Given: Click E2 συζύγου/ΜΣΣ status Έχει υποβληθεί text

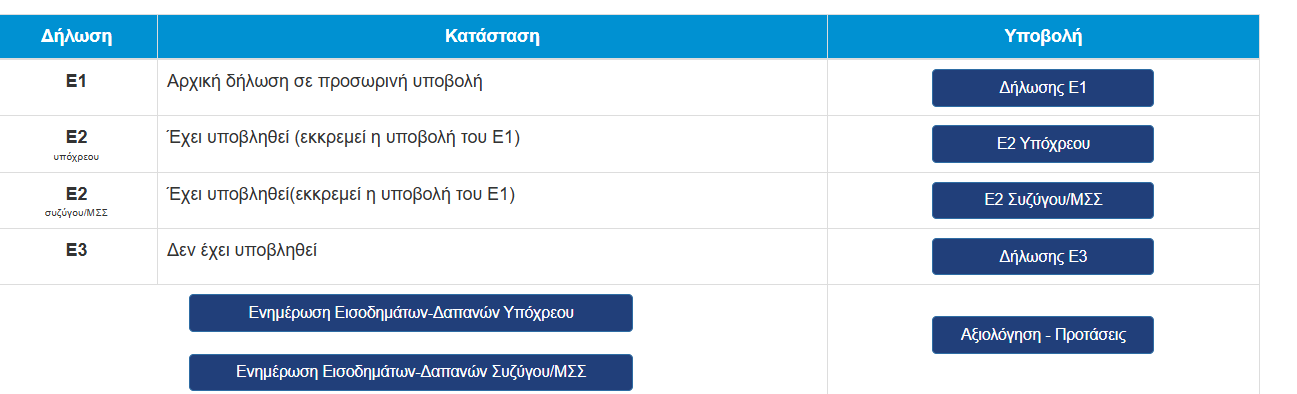Looking at the screenshot, I should tap(340, 195).
